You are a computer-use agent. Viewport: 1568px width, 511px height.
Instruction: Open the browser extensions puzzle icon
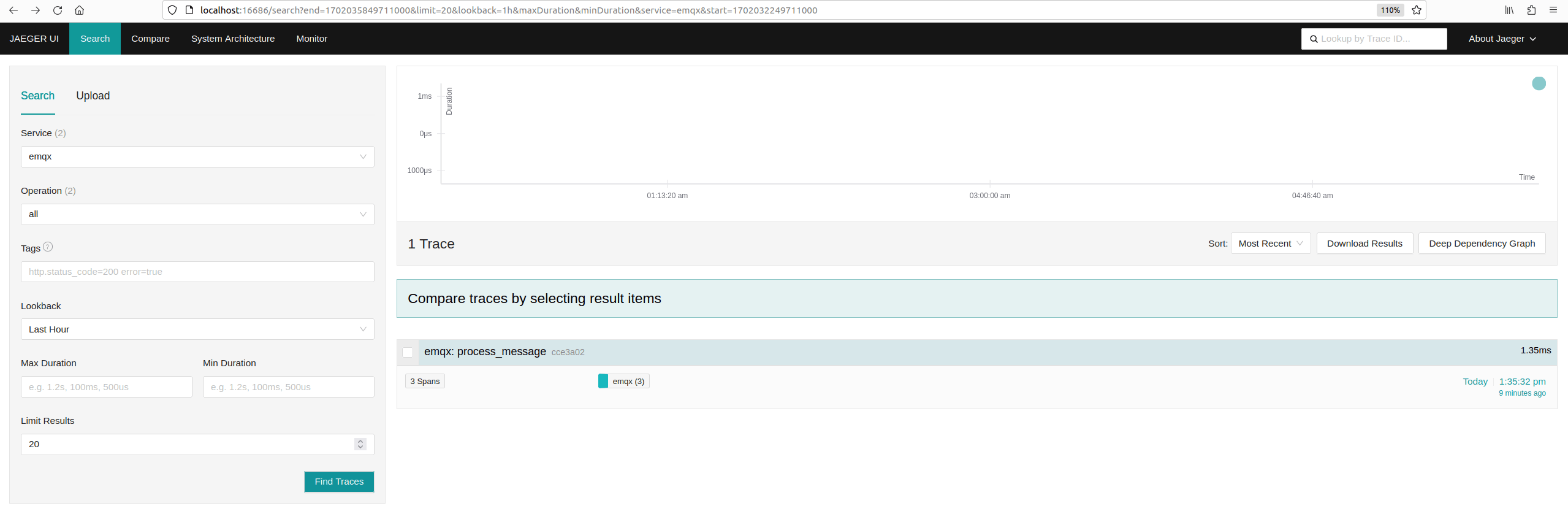[1531, 10]
